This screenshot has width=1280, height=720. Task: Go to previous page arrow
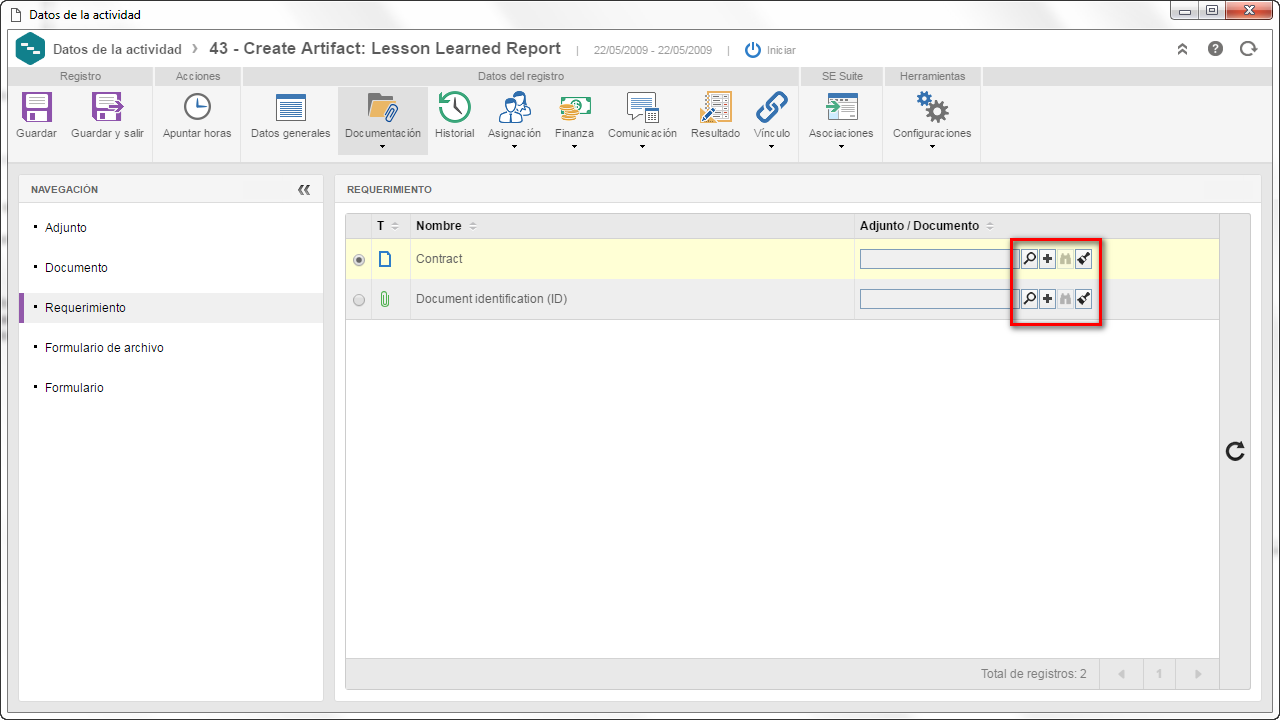coord(1121,674)
